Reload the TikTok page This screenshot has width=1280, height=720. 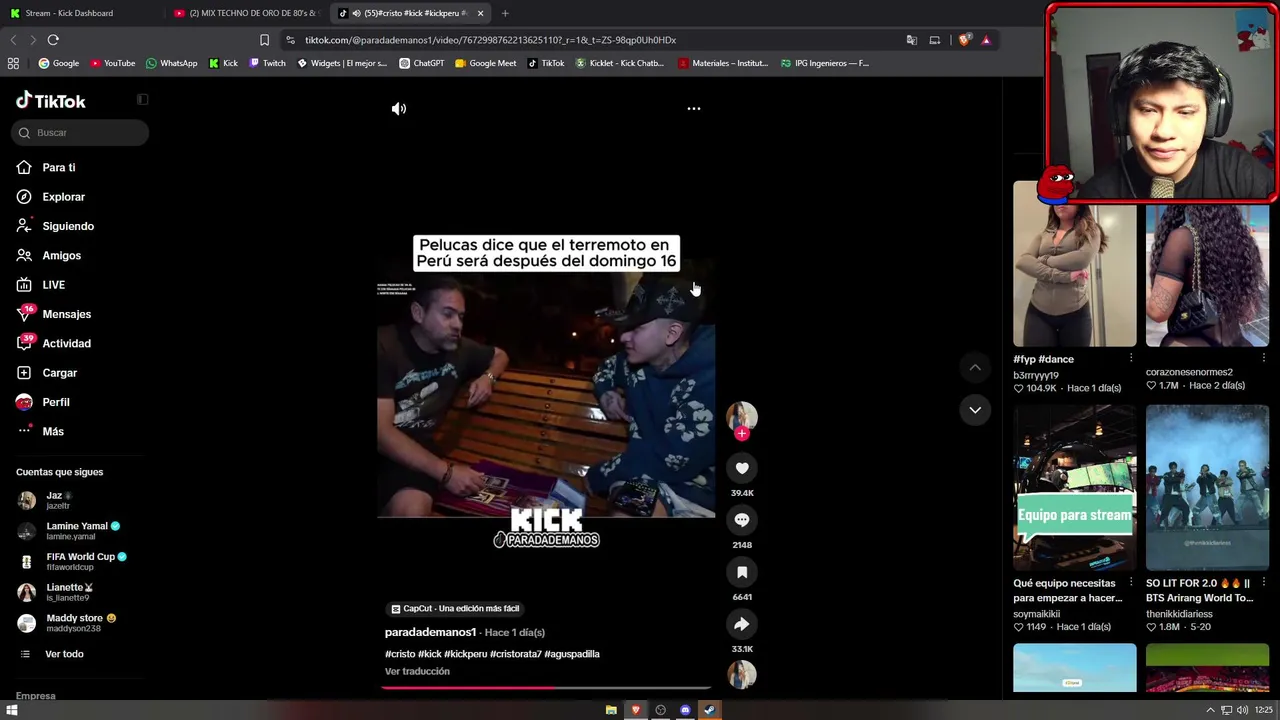(53, 40)
